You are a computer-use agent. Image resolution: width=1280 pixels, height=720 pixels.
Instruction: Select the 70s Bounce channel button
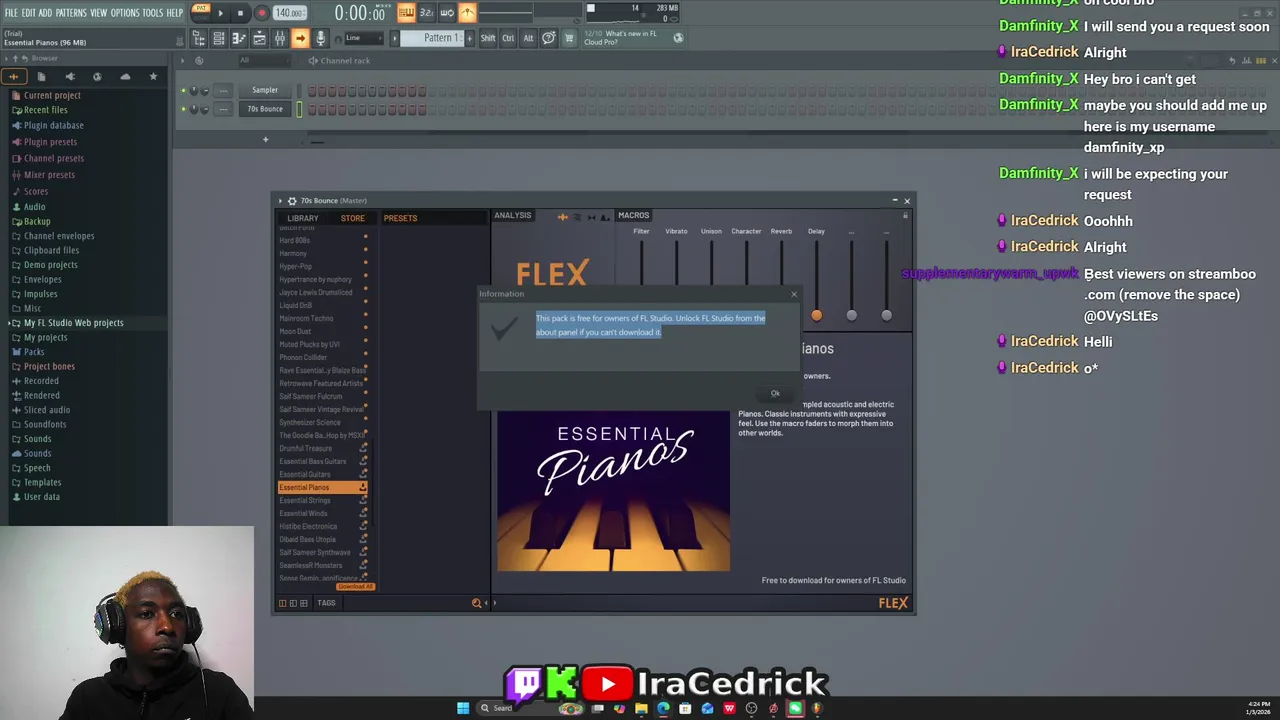(265, 109)
